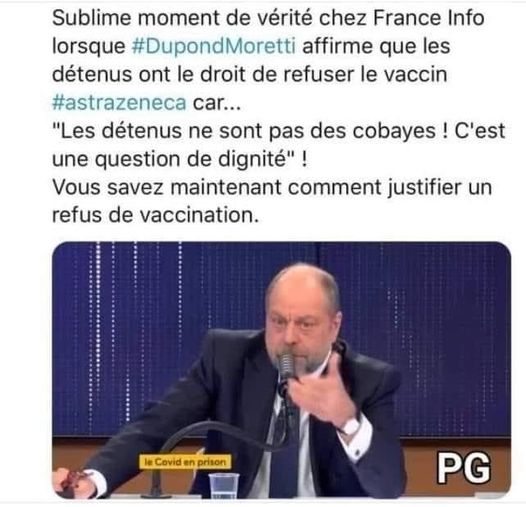Click the PG watermark logo on video
Viewport: 526px width, 507px height.
(x=464, y=467)
